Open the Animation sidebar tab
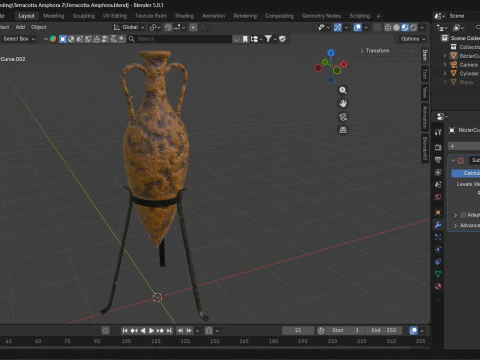 (425, 116)
